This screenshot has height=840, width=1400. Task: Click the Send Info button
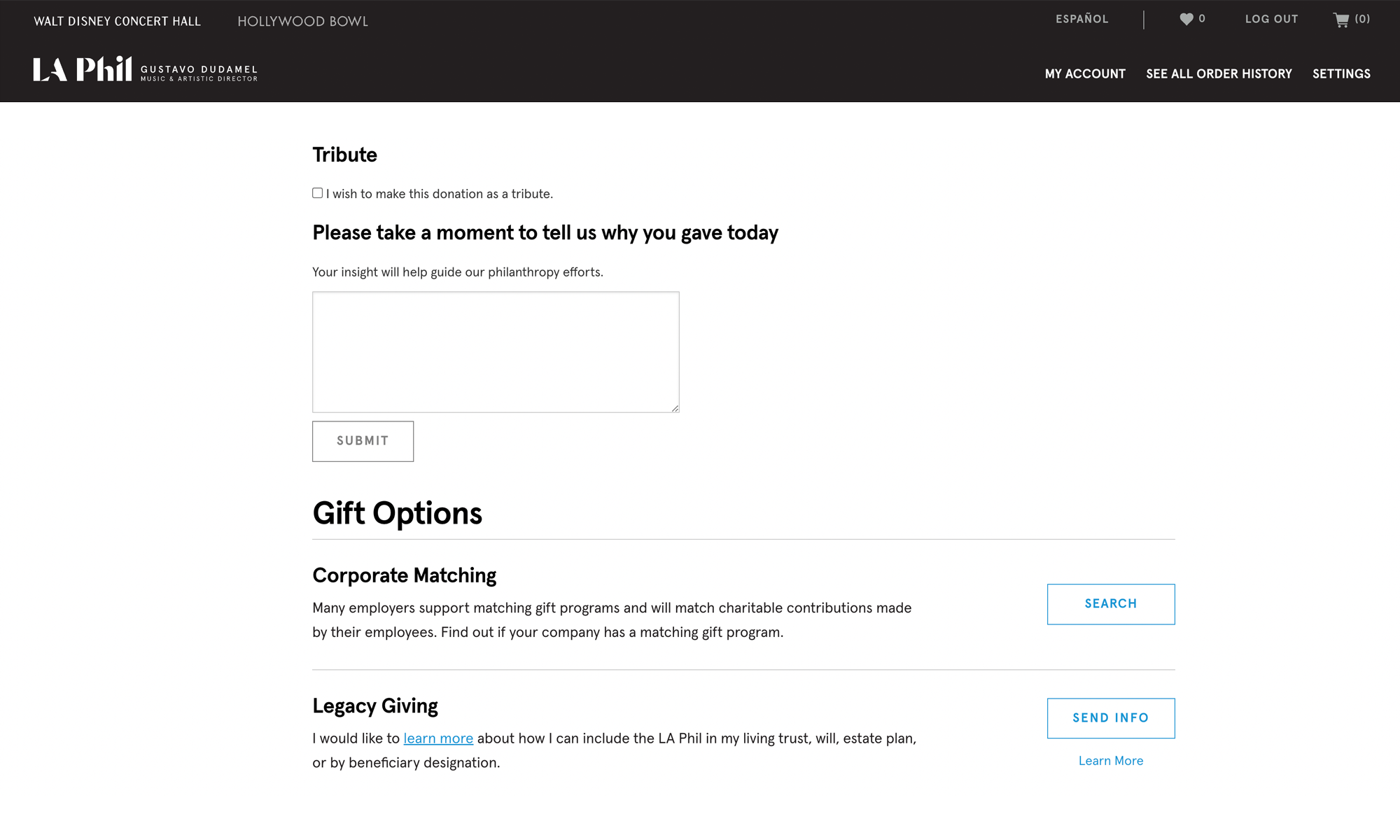[x=1110, y=717]
